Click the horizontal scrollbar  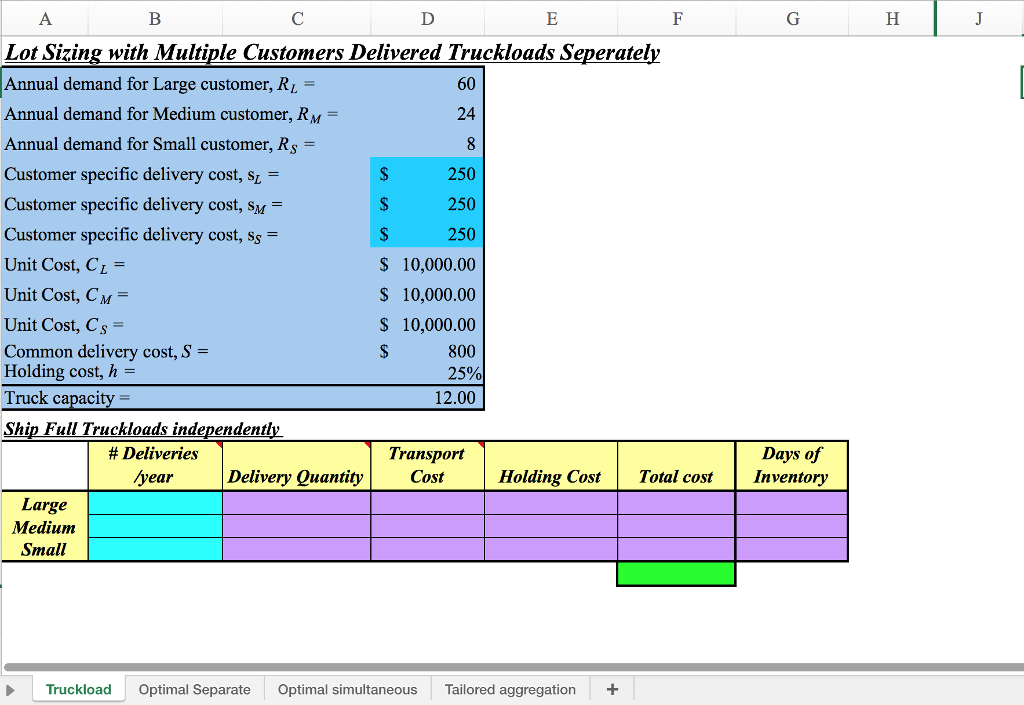(x=513, y=667)
